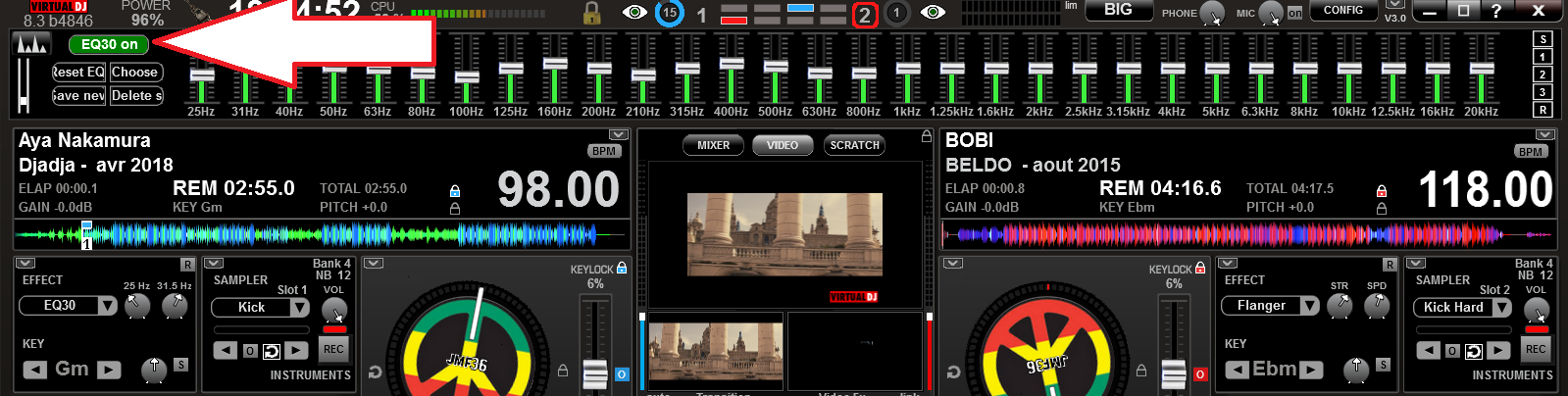The width and height of the screenshot is (1568, 396).
Task: Expand the left SAMPLER panel chevron
Action: click(x=214, y=264)
